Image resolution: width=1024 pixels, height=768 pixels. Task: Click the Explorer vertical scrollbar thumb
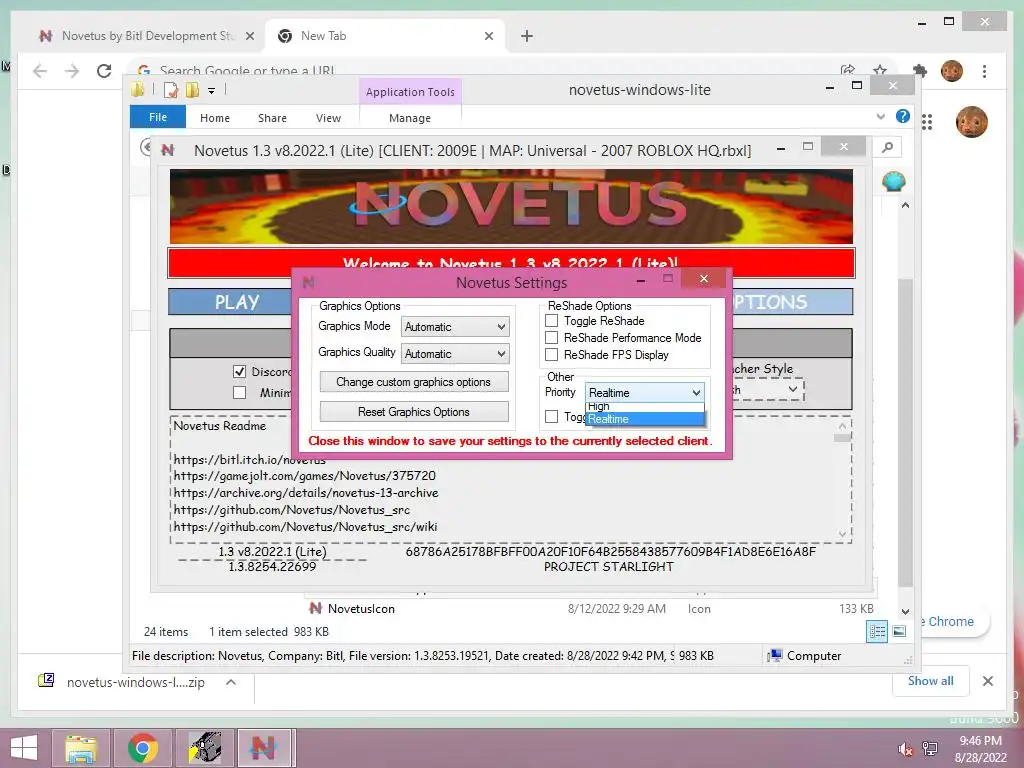[x=904, y=431]
